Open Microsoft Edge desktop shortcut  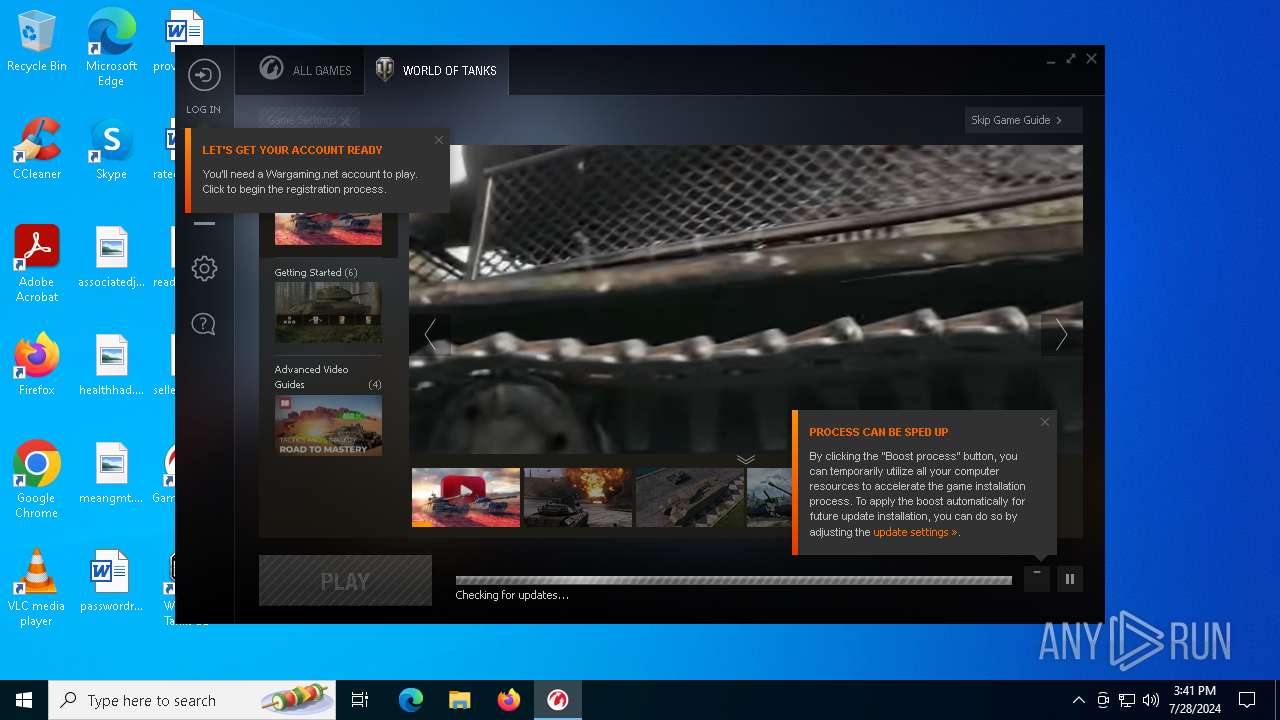pos(111,47)
